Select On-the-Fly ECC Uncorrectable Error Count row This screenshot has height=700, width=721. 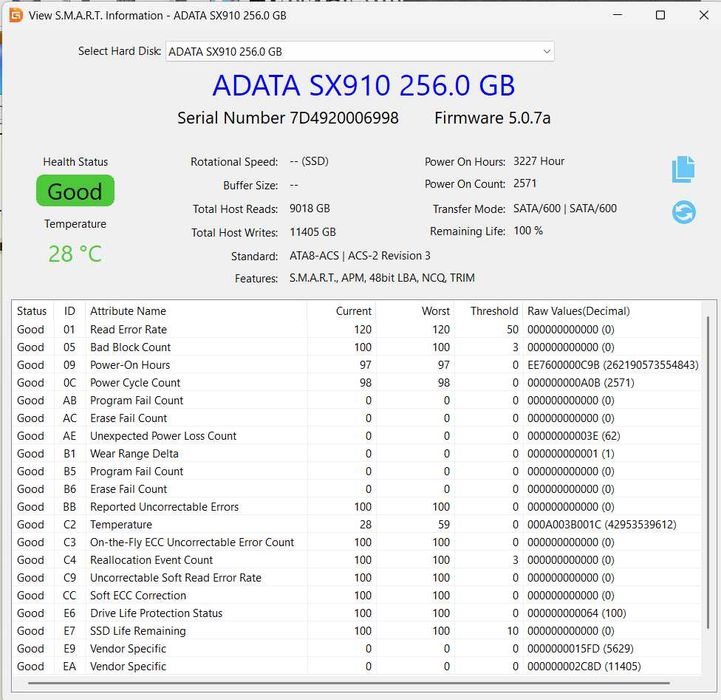[357, 542]
